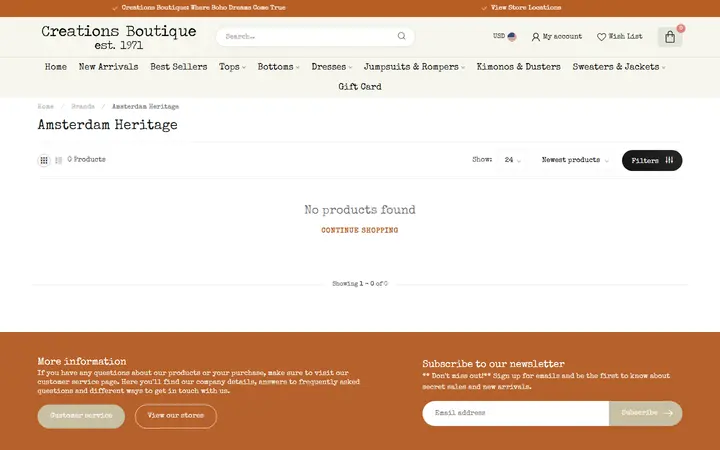Open the USD currency selector
This screenshot has height=450, width=720.
pos(504,36)
